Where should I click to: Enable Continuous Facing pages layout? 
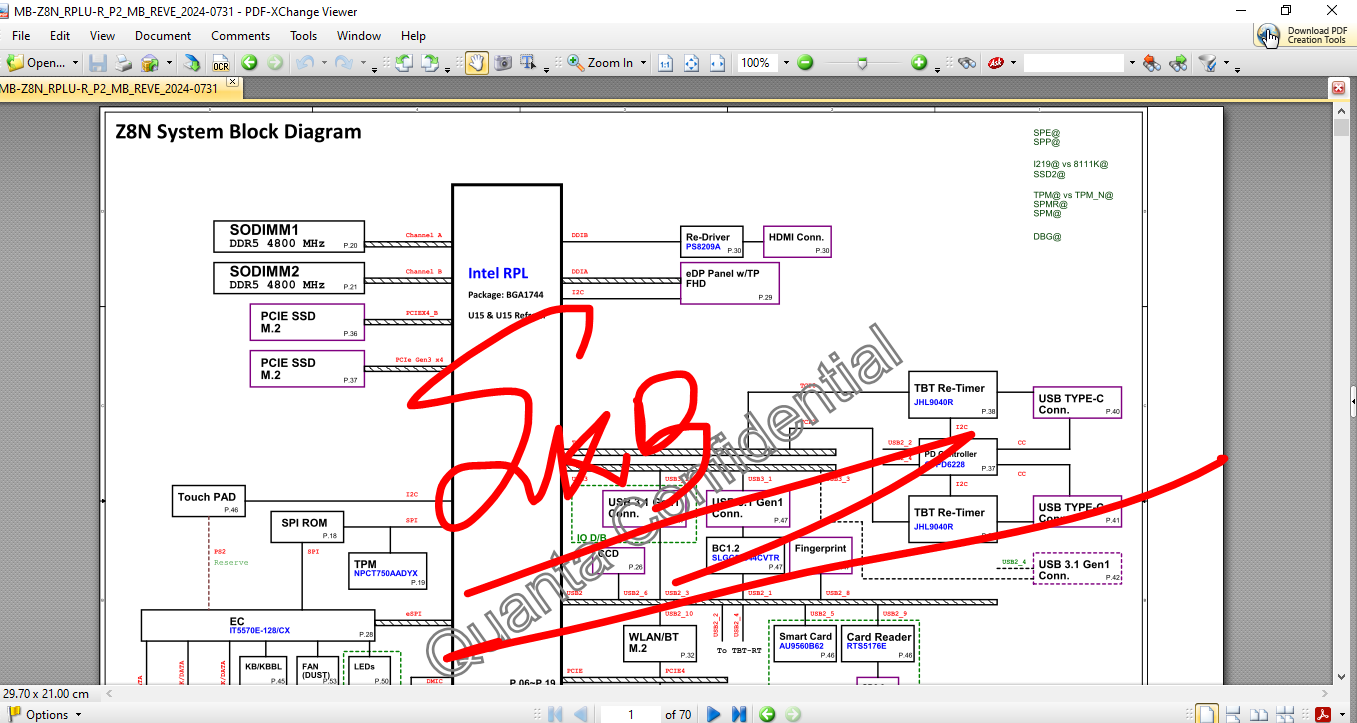(1286, 714)
